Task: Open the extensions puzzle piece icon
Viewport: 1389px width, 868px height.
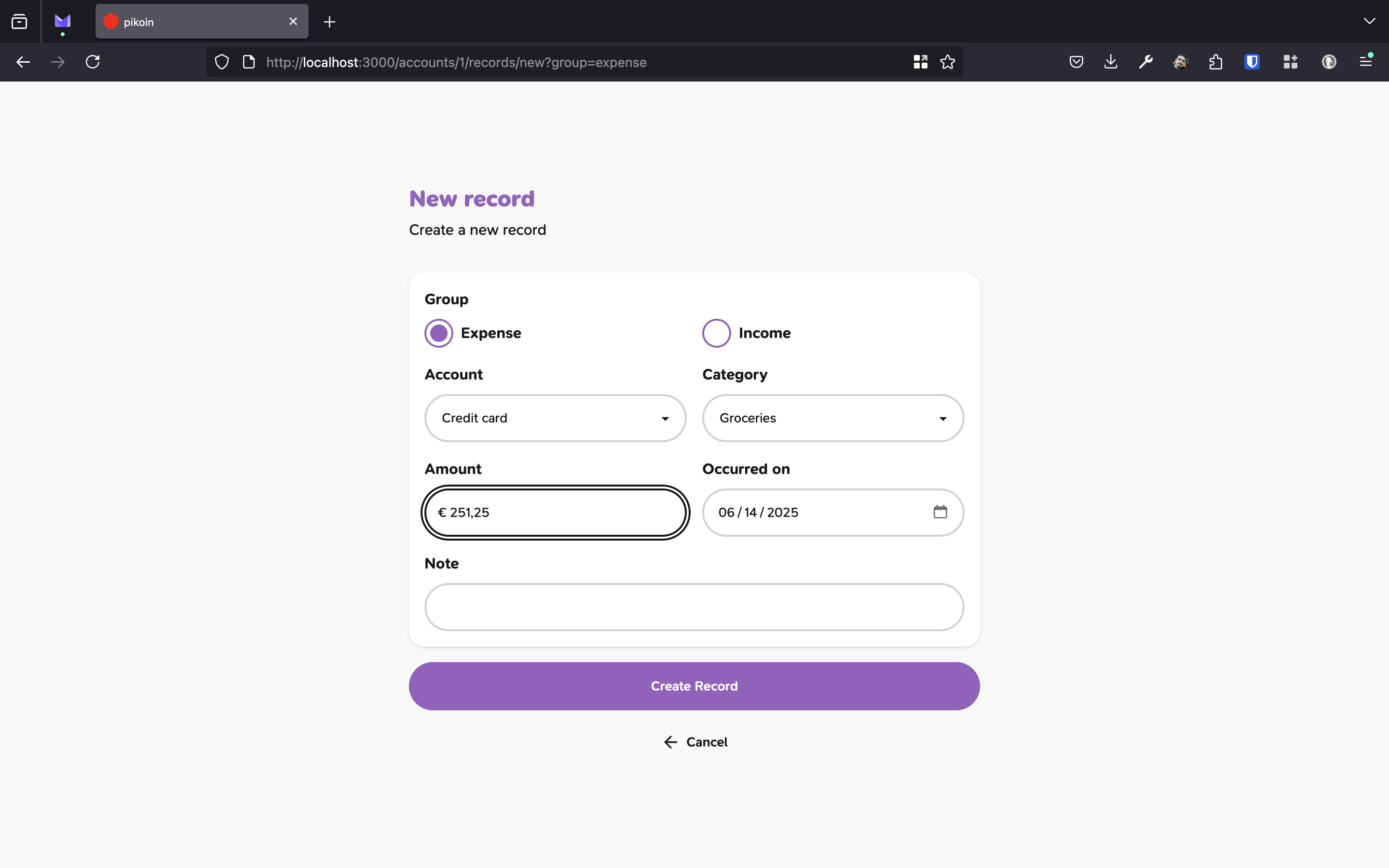Action: tap(1216, 62)
